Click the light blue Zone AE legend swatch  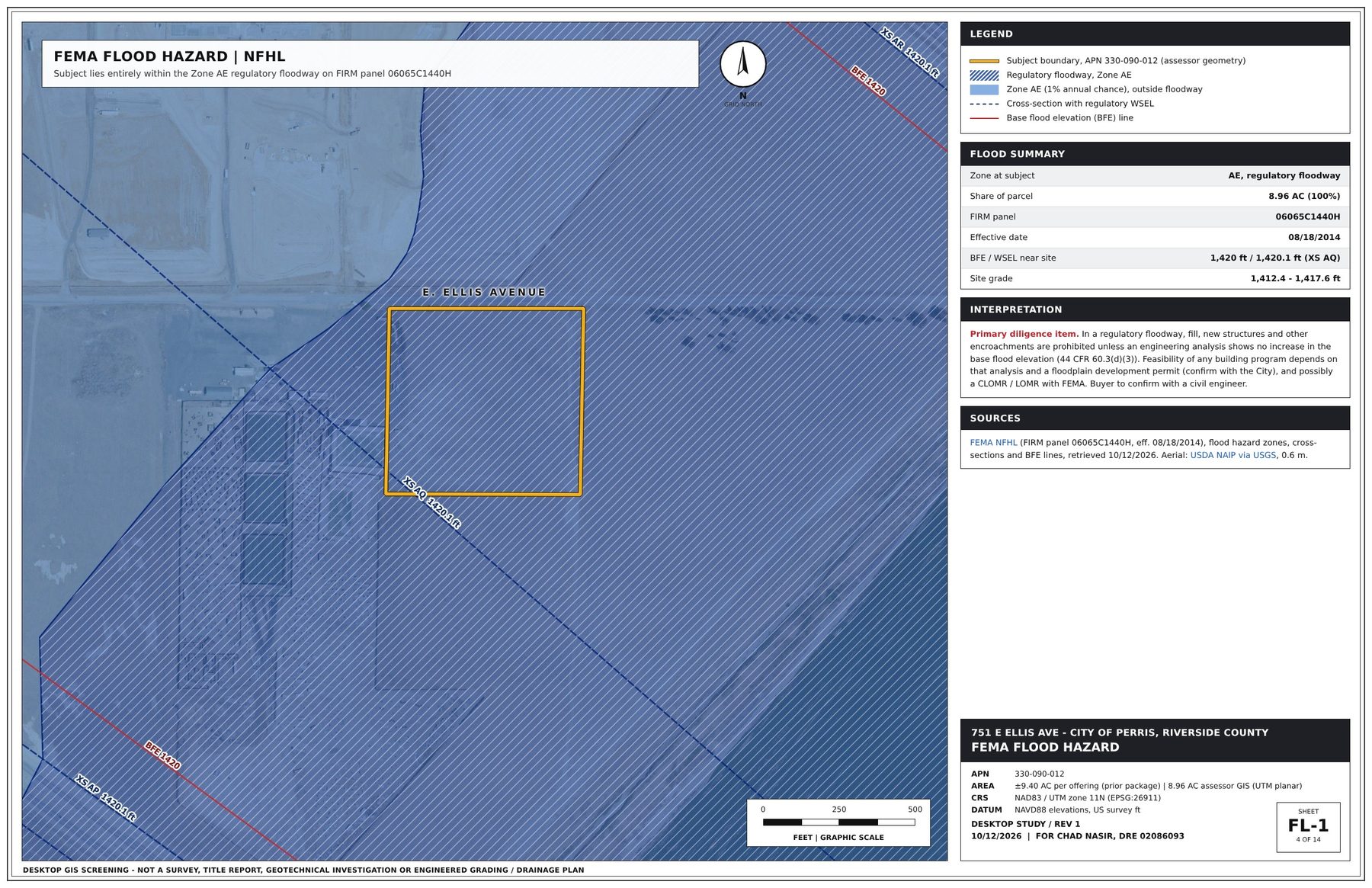983,89
